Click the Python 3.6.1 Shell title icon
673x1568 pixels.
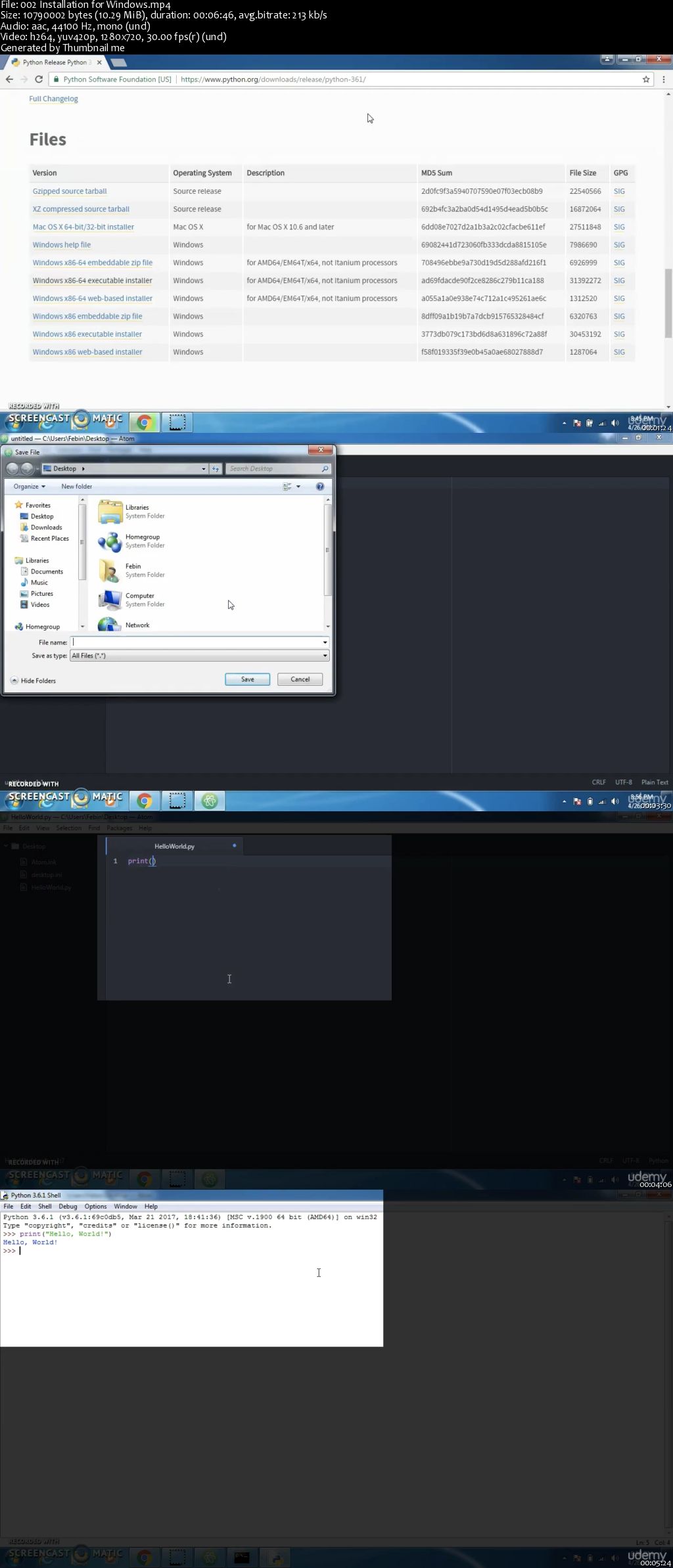point(5,1195)
